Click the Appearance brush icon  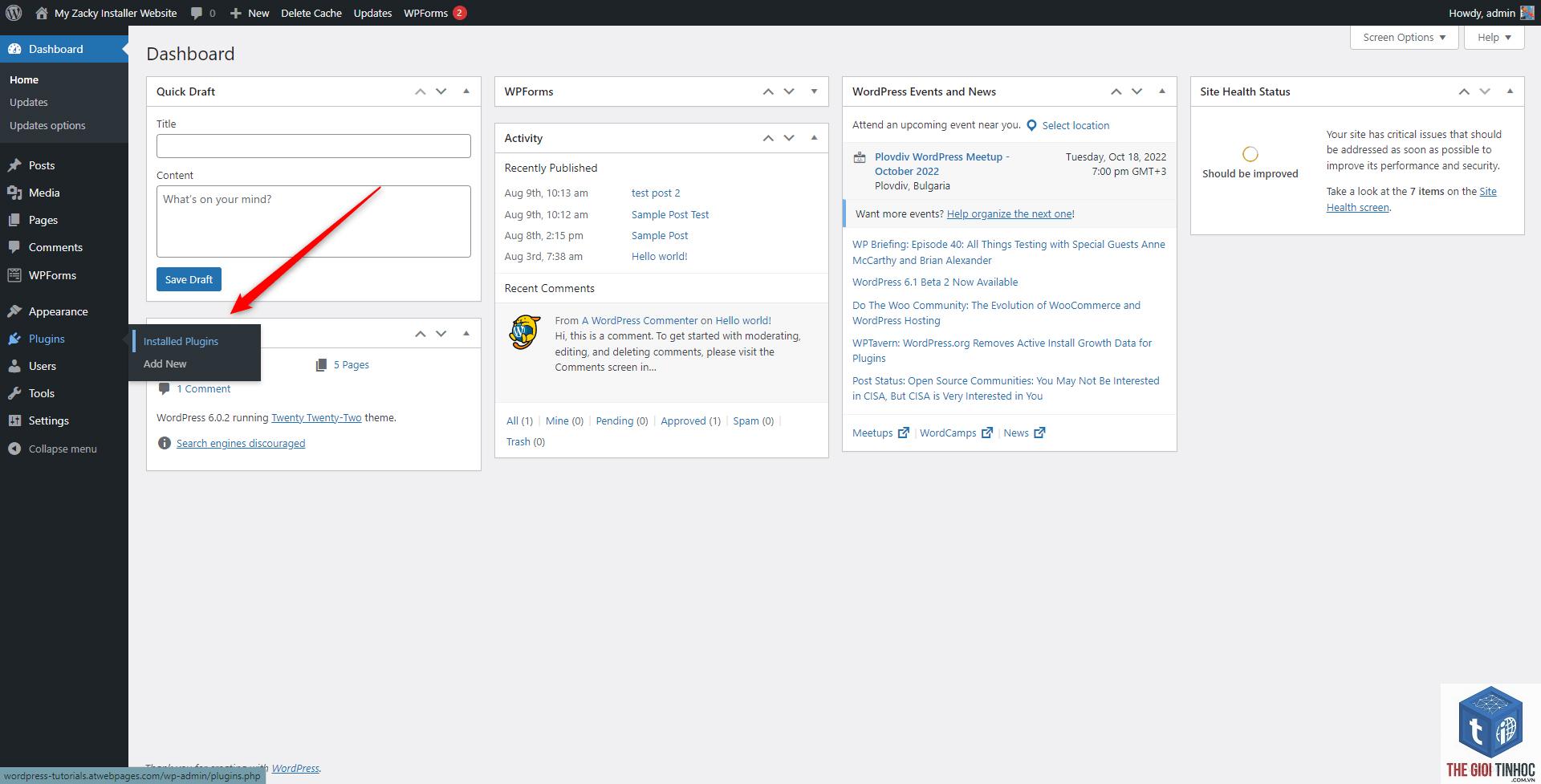tap(14, 311)
